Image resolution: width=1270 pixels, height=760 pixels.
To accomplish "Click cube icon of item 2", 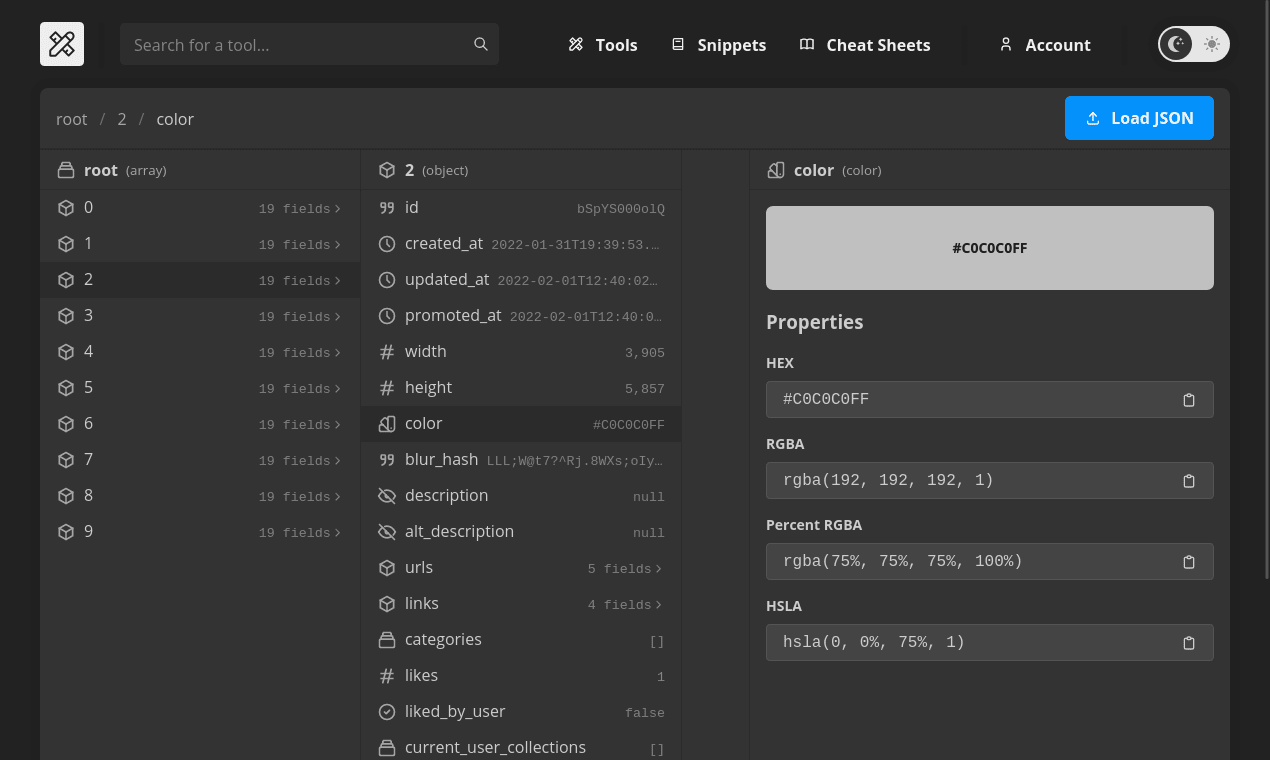I will (66, 280).
